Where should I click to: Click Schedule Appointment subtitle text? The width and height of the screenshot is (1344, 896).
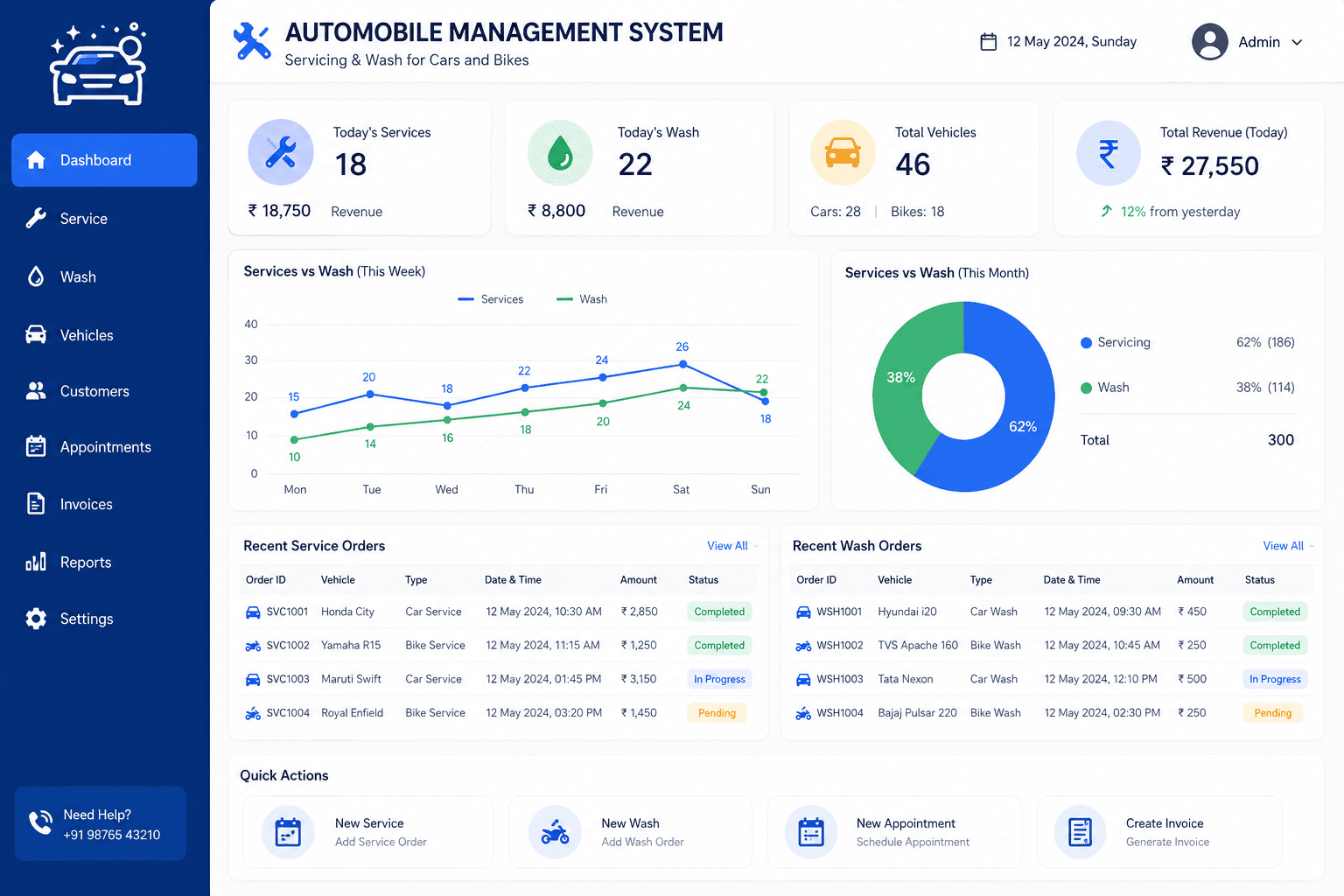point(913,843)
